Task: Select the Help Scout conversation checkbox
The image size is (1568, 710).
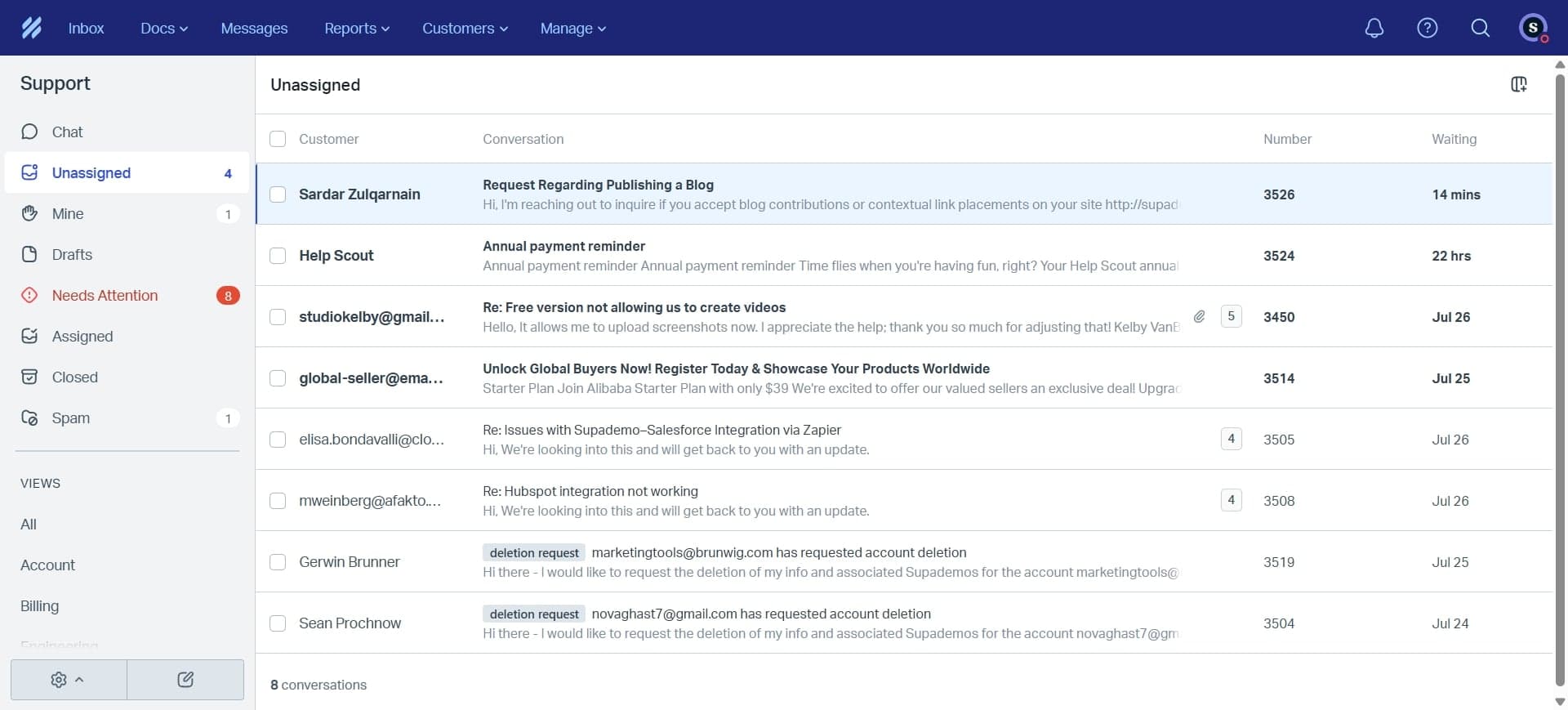Action: coord(278,256)
